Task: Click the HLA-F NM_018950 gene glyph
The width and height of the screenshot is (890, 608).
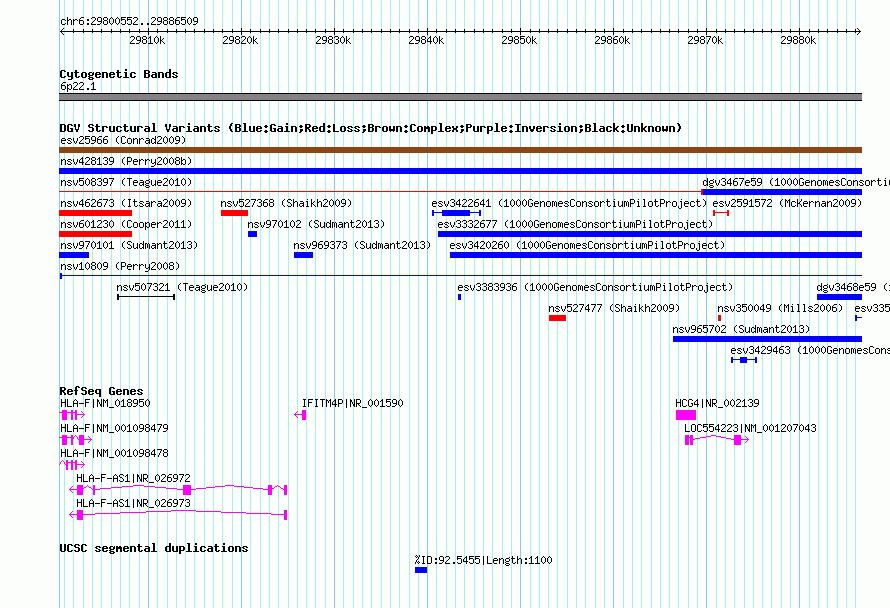Action: (x=72, y=415)
